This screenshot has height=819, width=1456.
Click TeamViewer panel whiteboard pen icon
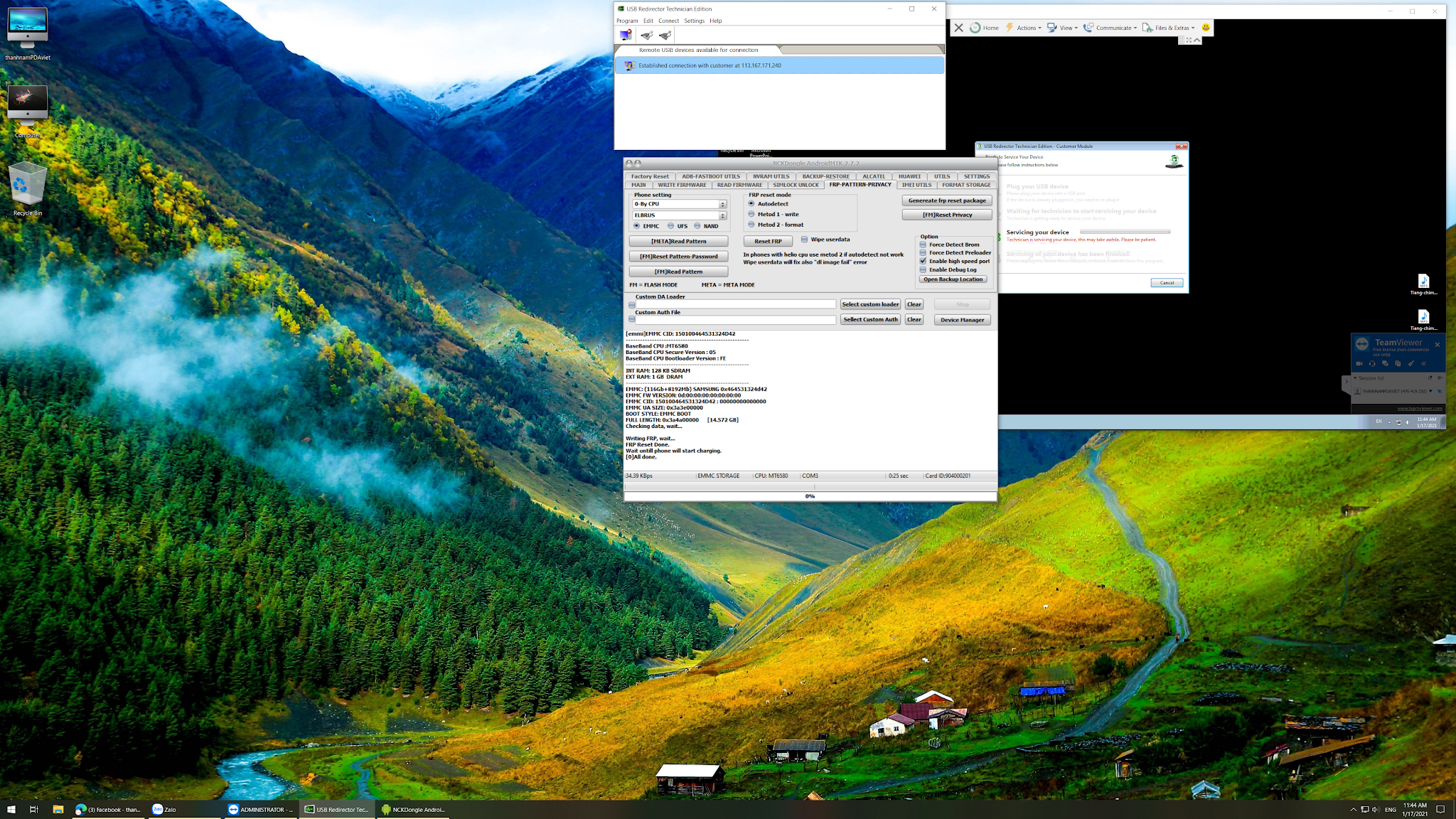[x=1410, y=363]
